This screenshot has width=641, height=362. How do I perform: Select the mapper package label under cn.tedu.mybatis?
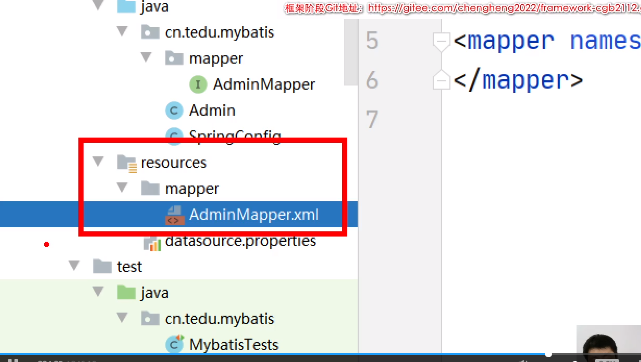[216, 59]
